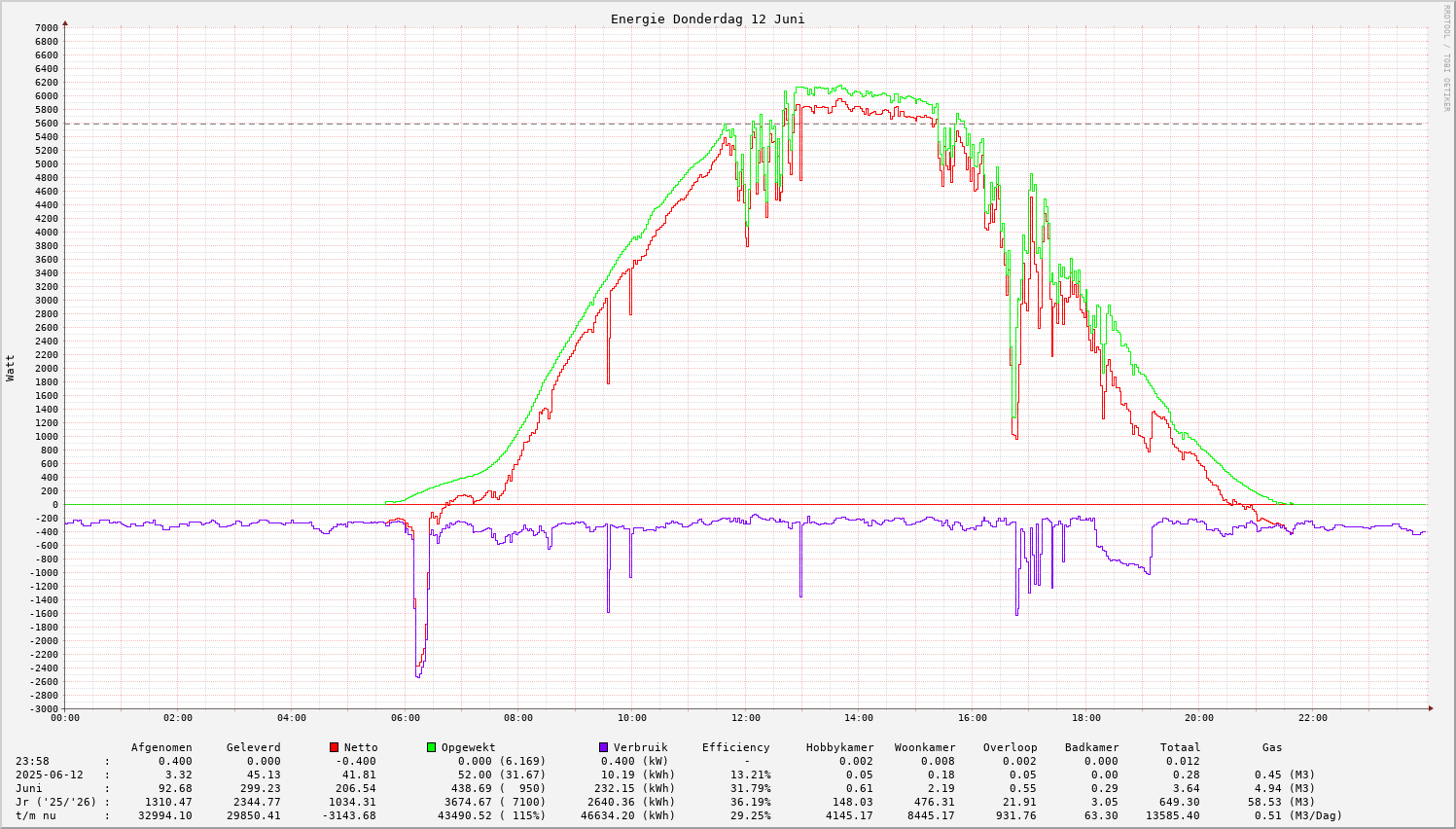Viewport: 1456px width, 829px height.
Task: Click the Efficiency column header
Action: pos(735,747)
